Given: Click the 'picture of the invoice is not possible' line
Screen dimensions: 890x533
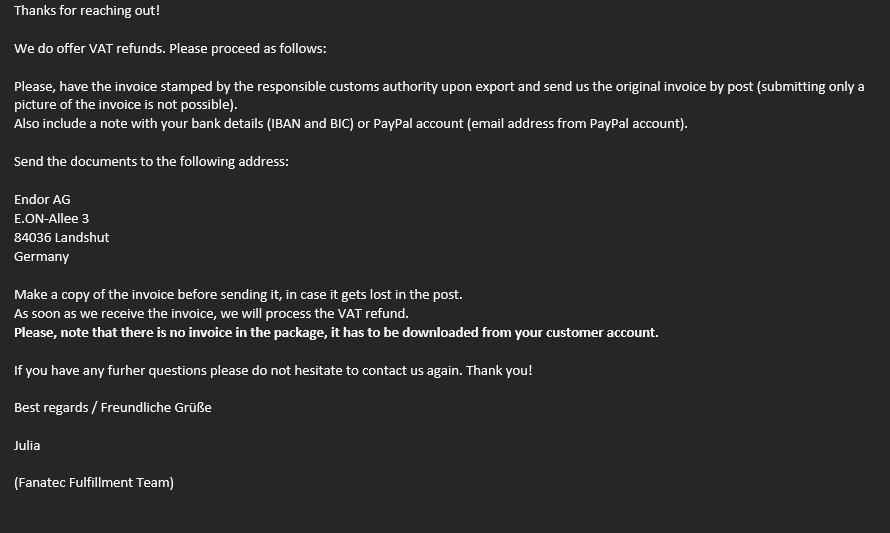Looking at the screenshot, I should (125, 105).
